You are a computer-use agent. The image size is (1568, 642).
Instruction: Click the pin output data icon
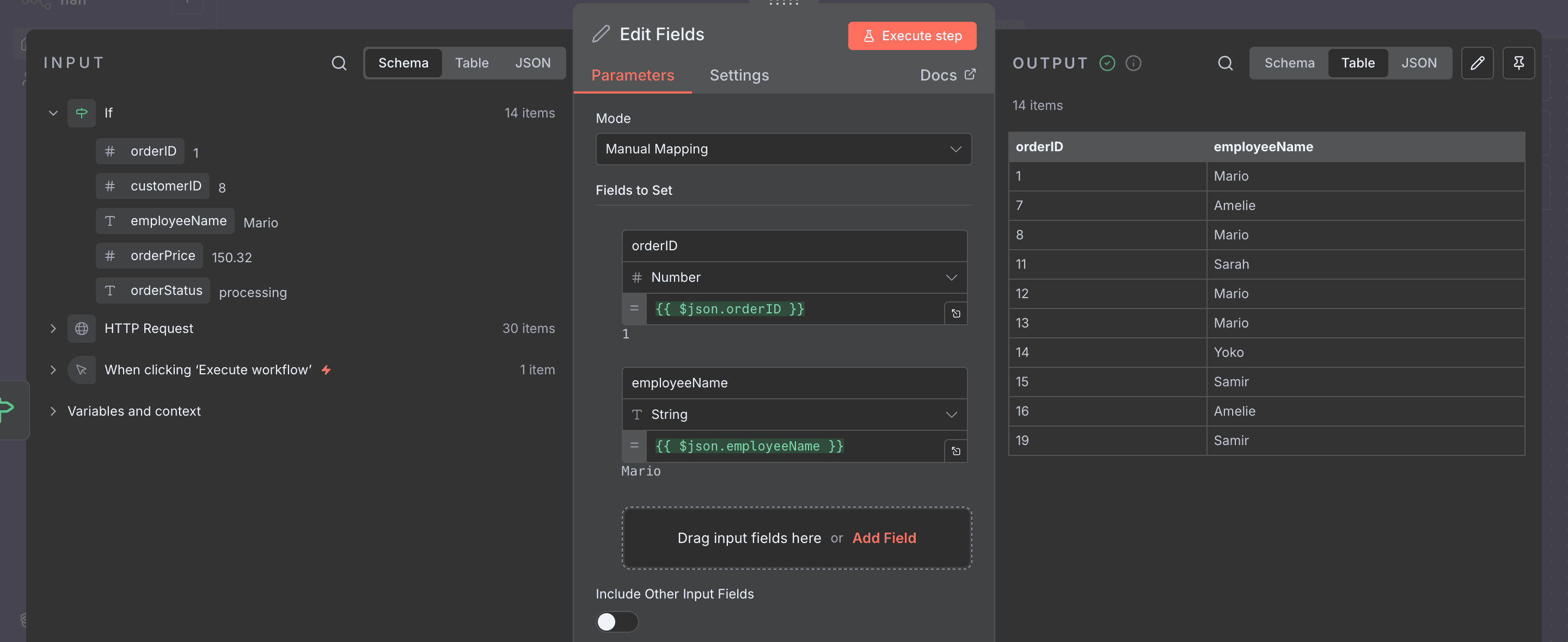(x=1518, y=63)
